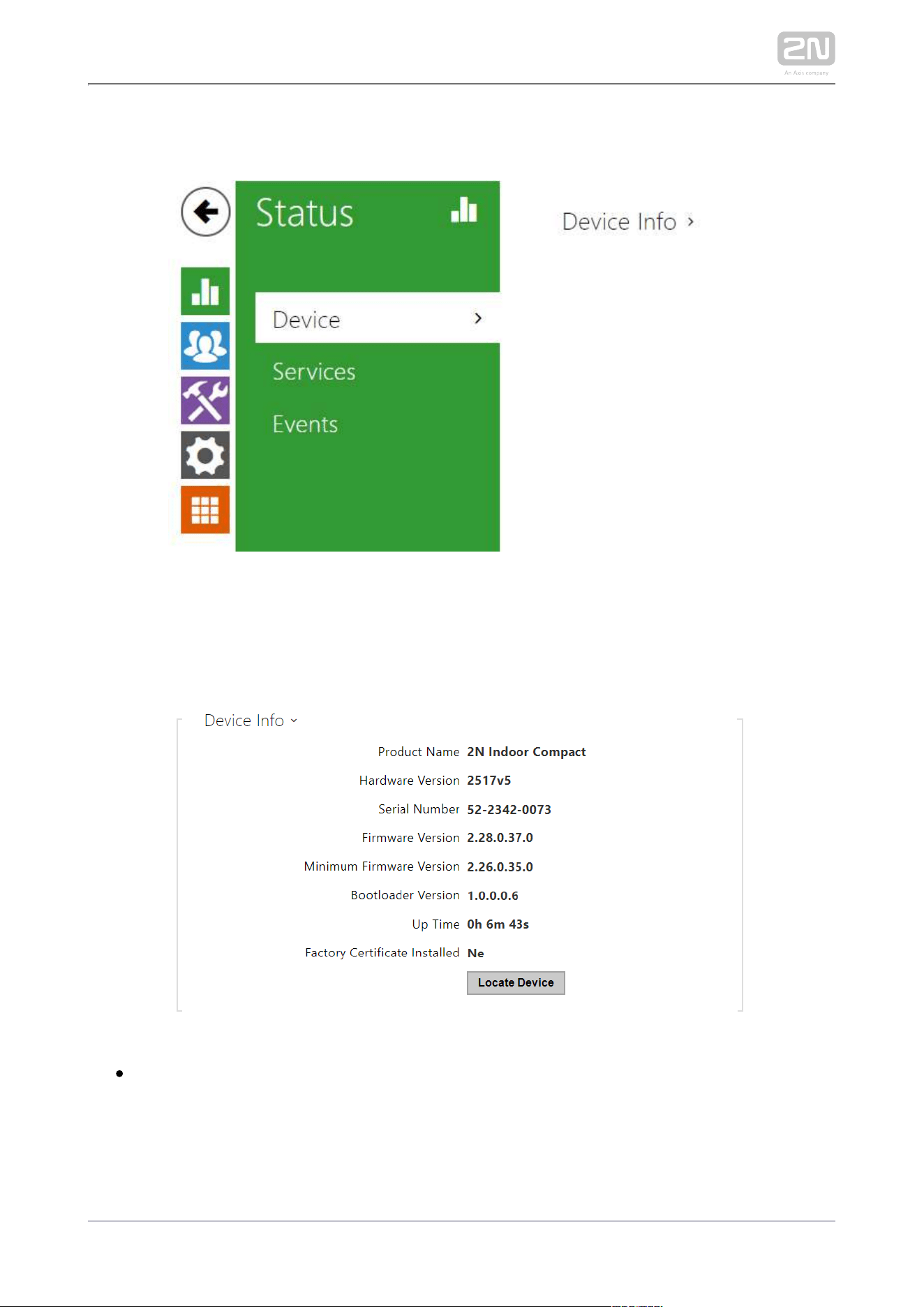Image resolution: width=924 pixels, height=1307 pixels.
Task: Click Factory Certificate Installed value Ne
Action: click(x=476, y=953)
